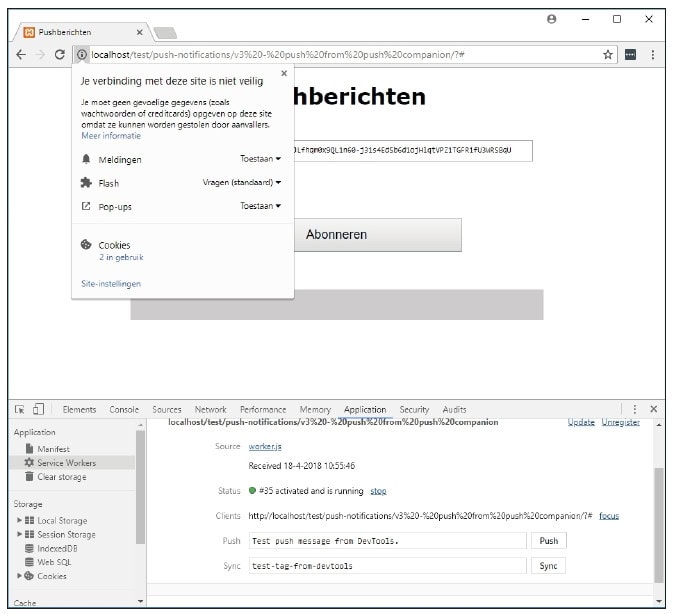Viewport: 673px width, 614px height.
Task: Reload the page with refresh icon
Action: pyautogui.click(x=60, y=54)
